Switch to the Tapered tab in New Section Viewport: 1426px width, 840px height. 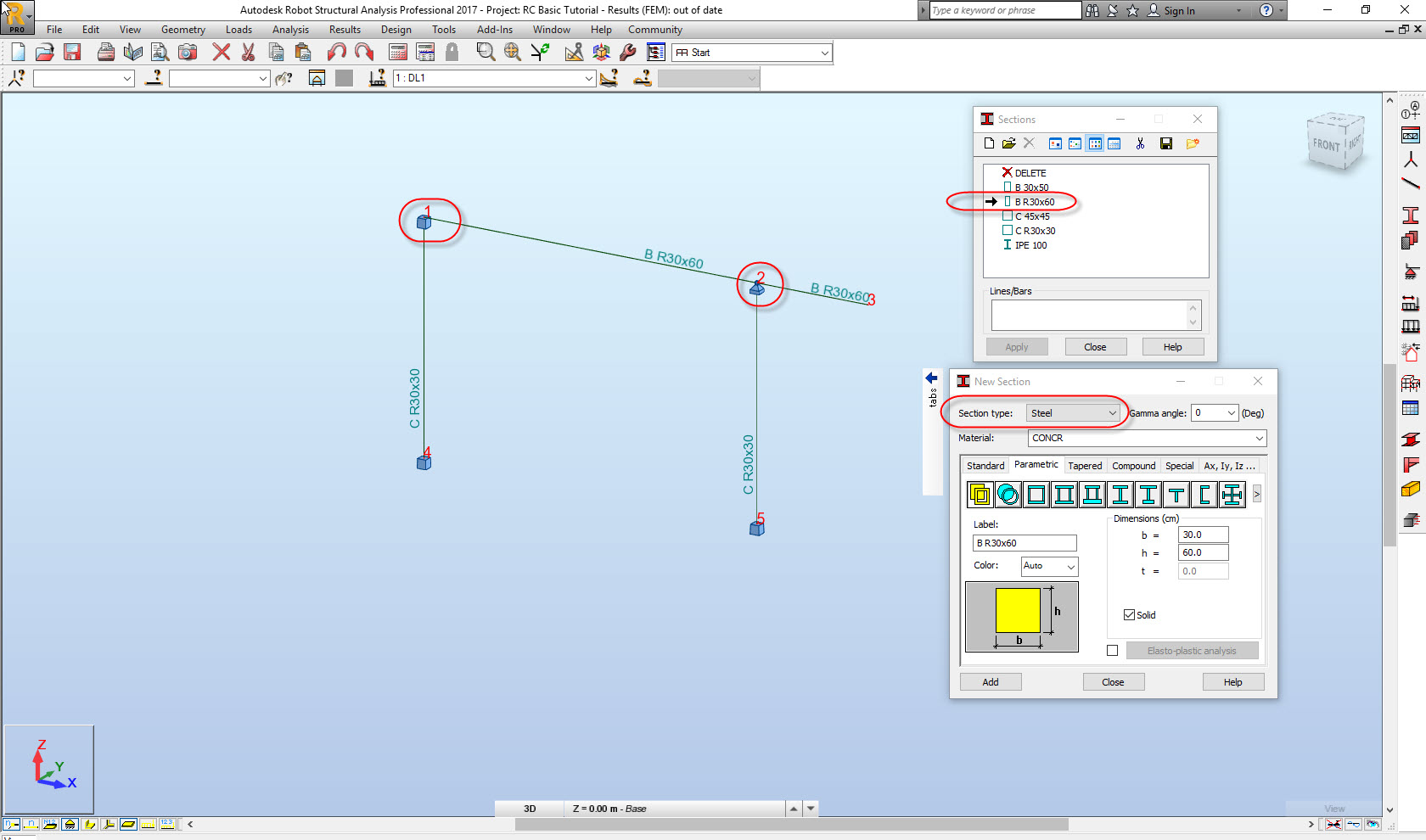pyautogui.click(x=1085, y=465)
